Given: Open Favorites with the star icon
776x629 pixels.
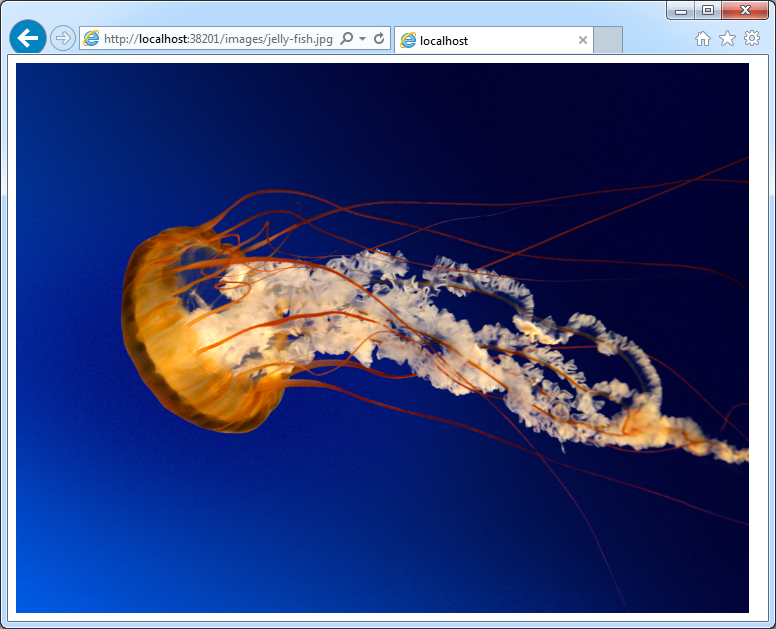Looking at the screenshot, I should click(728, 38).
